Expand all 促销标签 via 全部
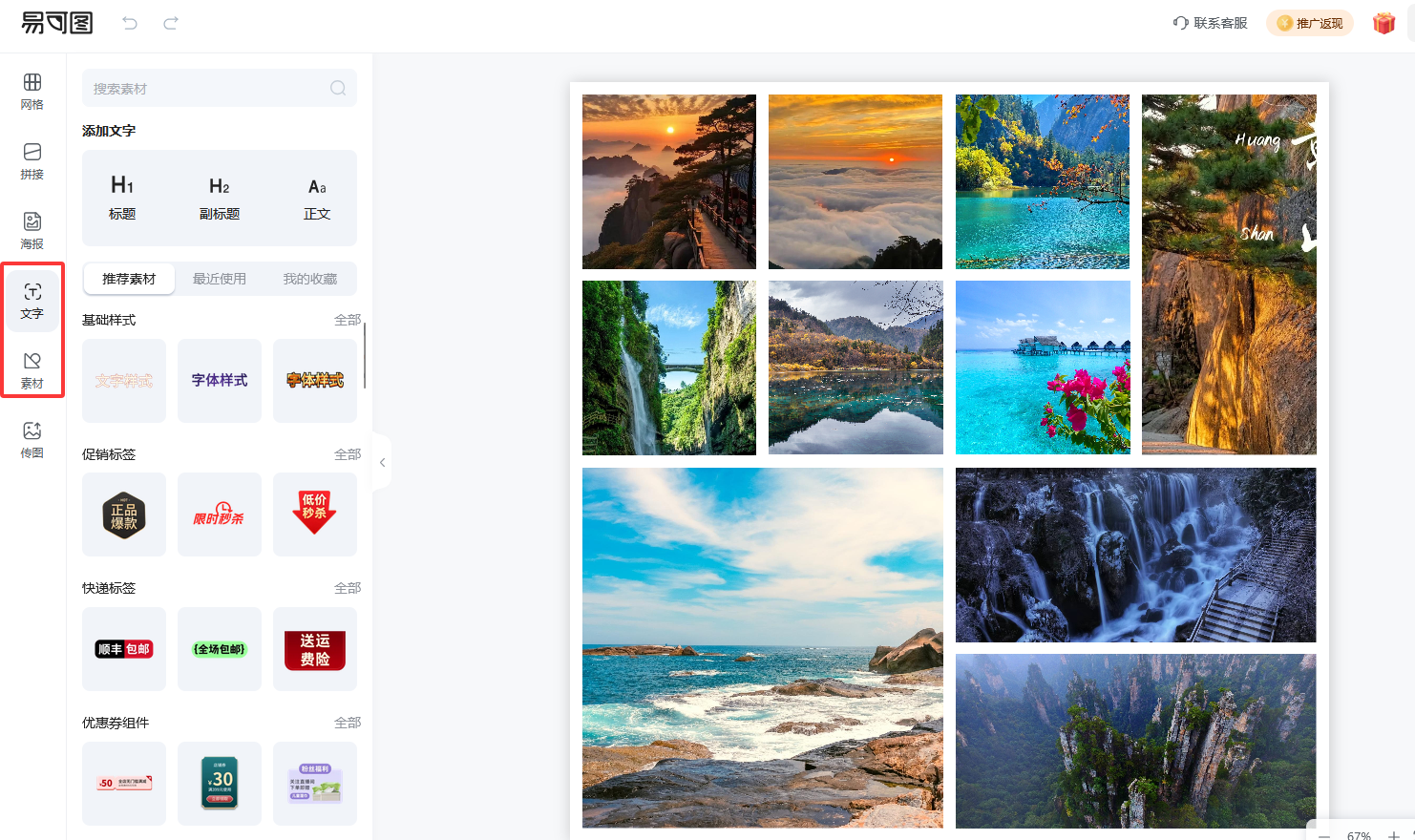1415x840 pixels. click(x=348, y=454)
